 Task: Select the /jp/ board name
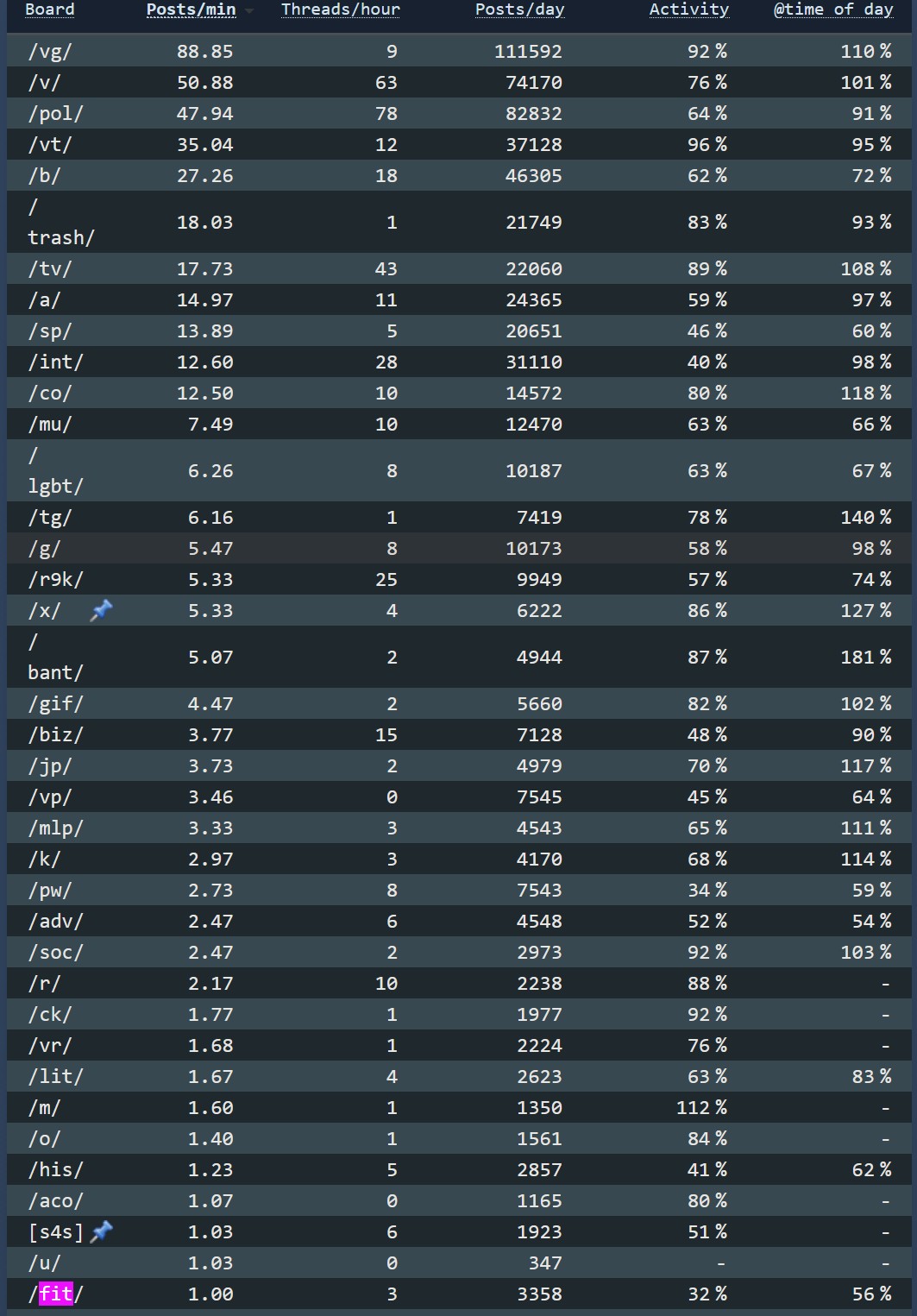(50, 766)
